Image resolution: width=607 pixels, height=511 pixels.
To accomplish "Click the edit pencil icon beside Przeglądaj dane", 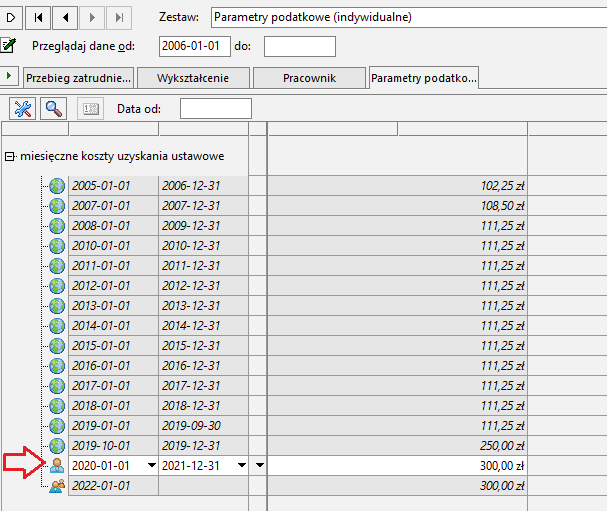I will click(8, 45).
